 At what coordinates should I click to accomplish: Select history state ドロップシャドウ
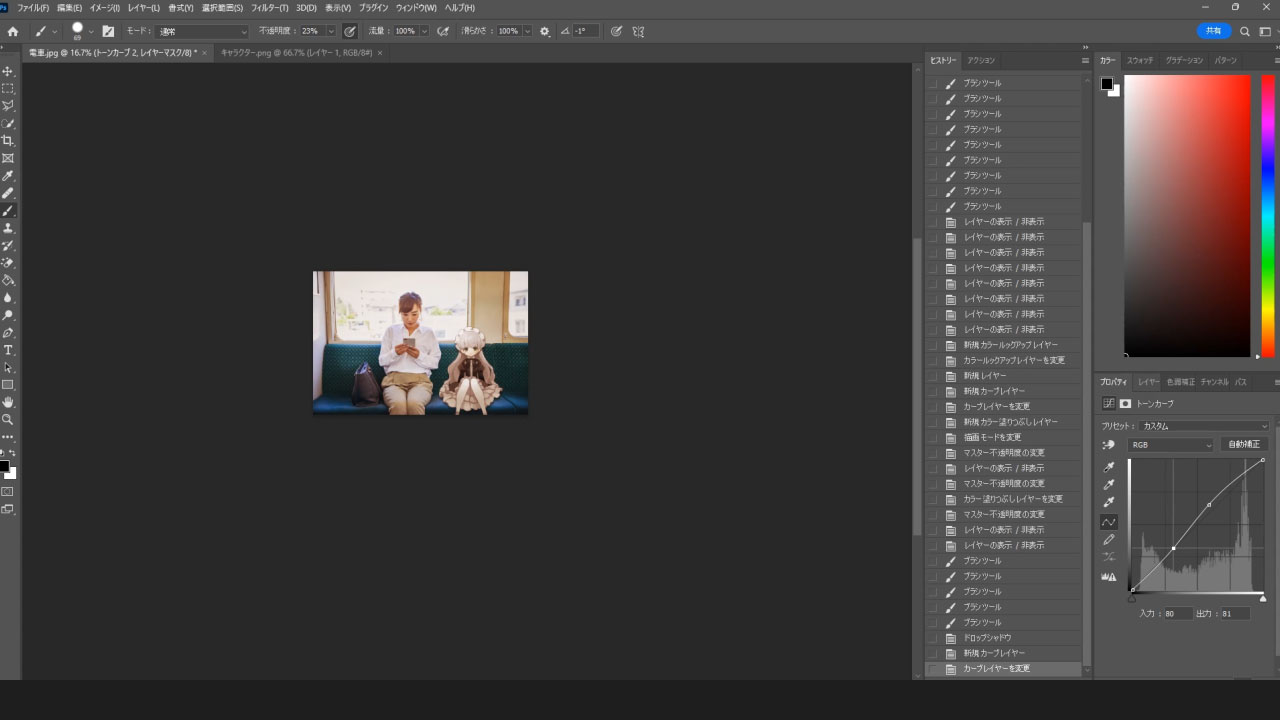point(1004,638)
